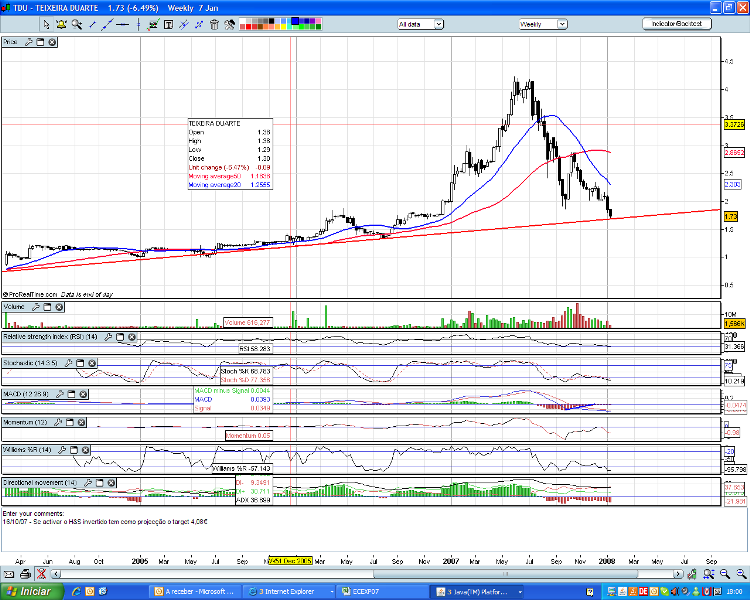Launch Internet Explorer from quick launch

pos(76,592)
